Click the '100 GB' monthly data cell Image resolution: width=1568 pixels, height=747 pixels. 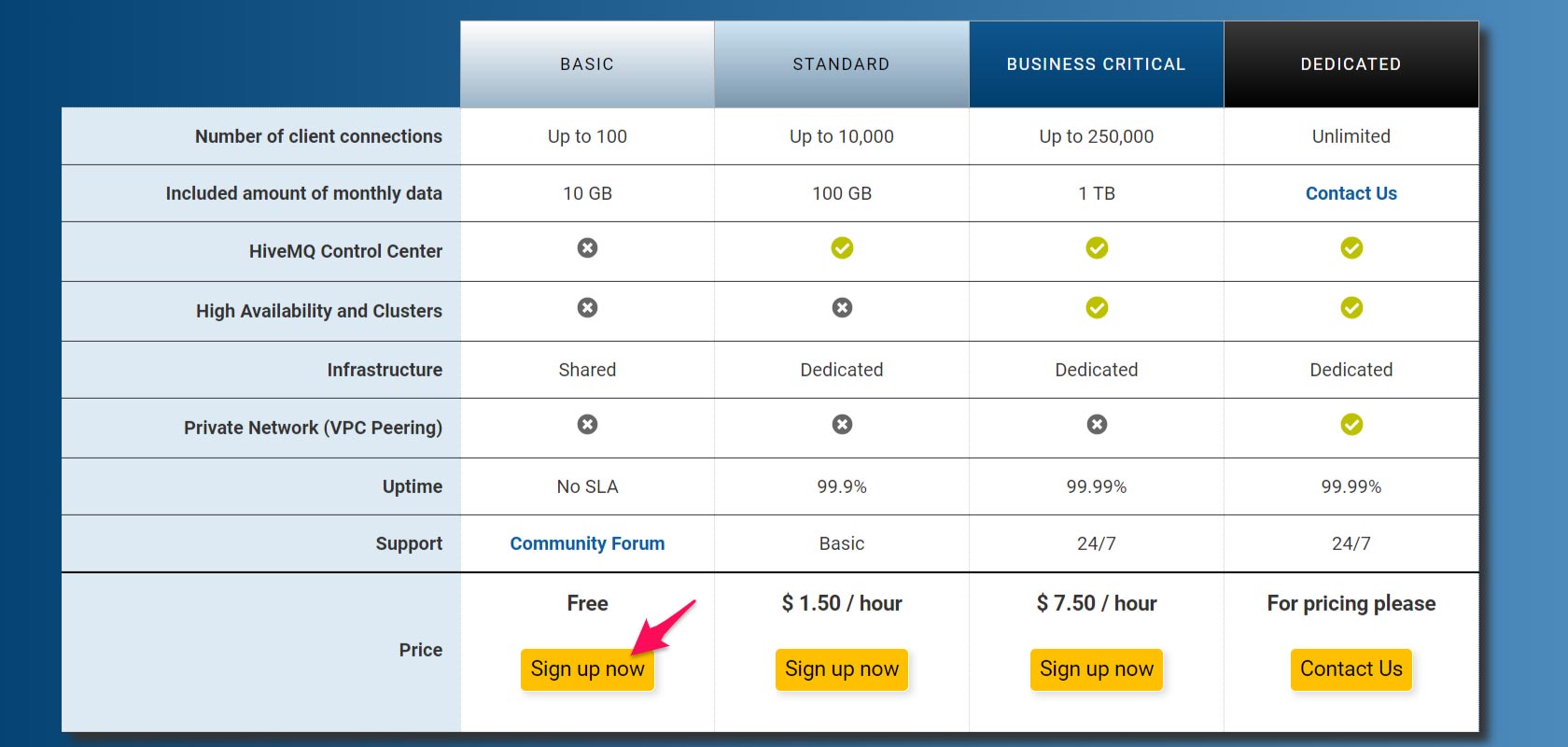coord(842,193)
